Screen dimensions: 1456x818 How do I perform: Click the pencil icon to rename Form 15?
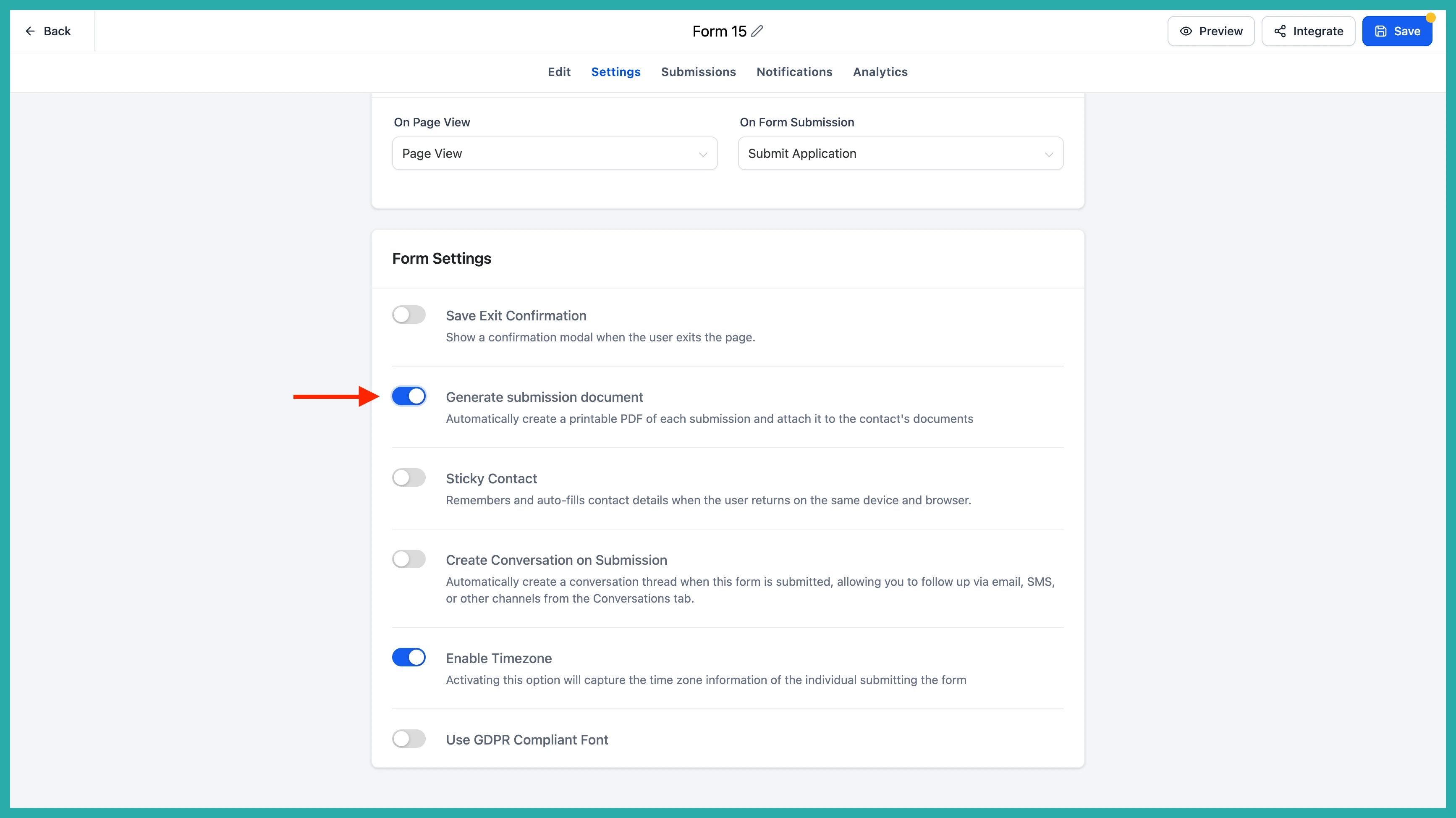[x=757, y=31]
